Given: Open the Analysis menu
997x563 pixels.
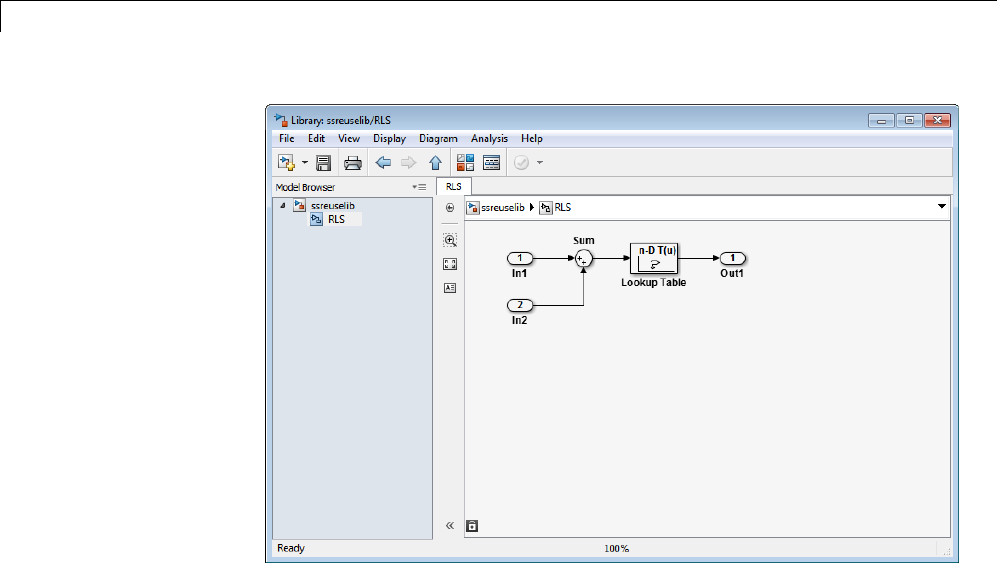Looking at the screenshot, I should point(489,139).
